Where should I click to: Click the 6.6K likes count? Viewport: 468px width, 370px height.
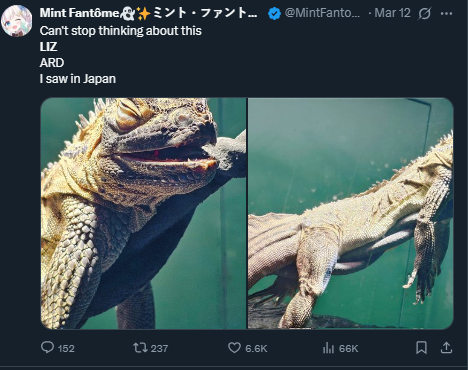[x=256, y=349]
